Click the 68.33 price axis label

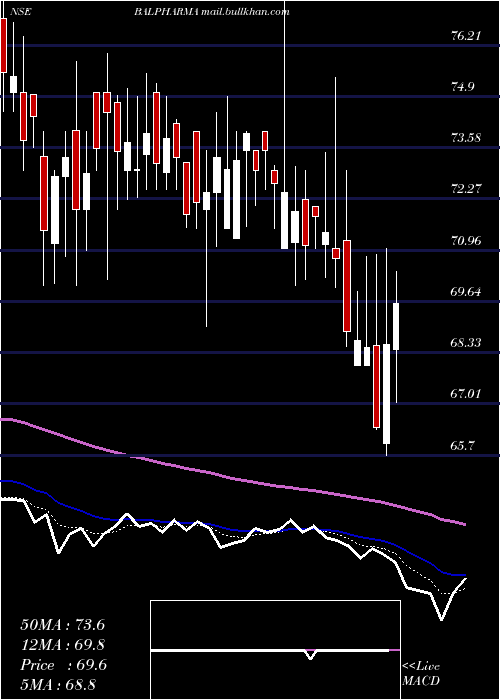pyautogui.click(x=466, y=342)
